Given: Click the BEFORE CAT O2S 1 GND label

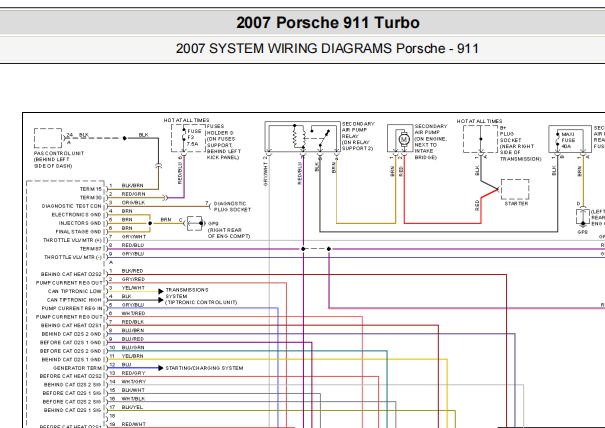Looking at the screenshot, I should coord(71,342).
